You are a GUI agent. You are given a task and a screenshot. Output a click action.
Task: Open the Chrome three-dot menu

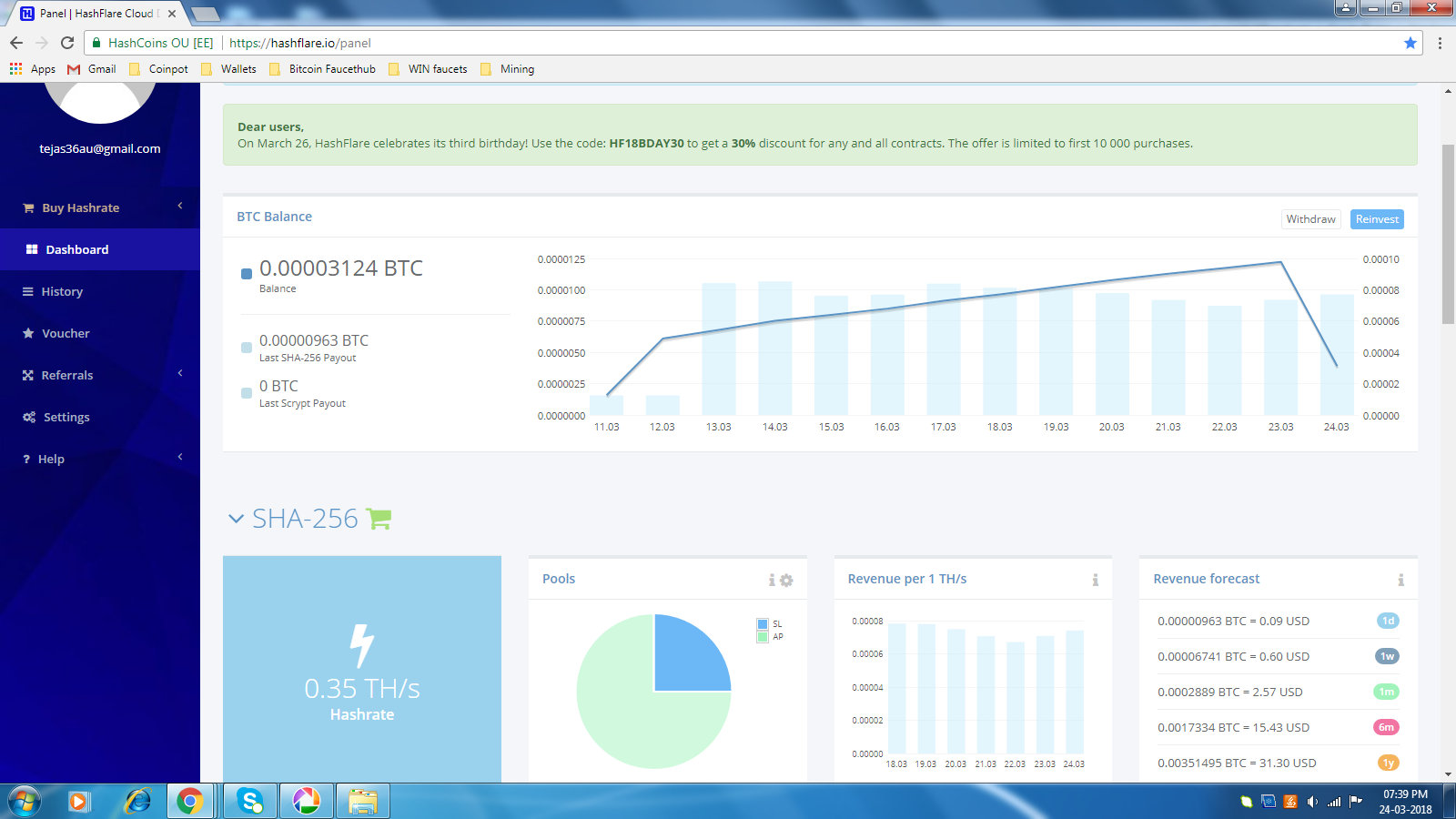(1440, 43)
